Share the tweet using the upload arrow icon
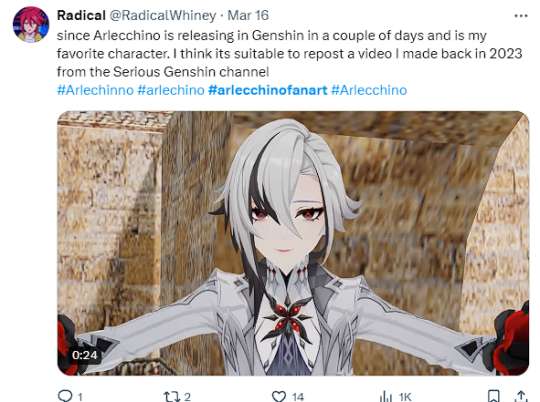Screen dimensions: 540x402 (x=521, y=396)
